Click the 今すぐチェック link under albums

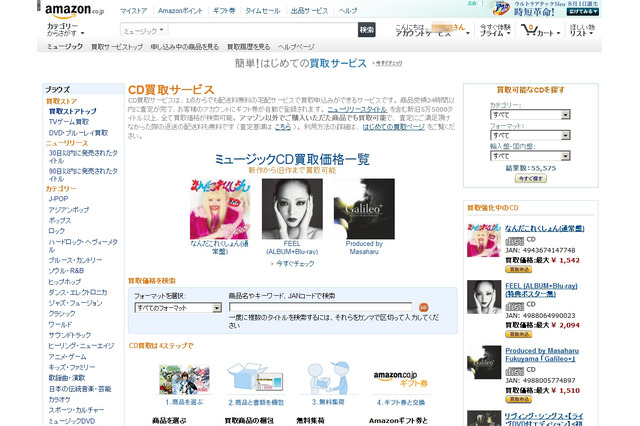[295, 264]
